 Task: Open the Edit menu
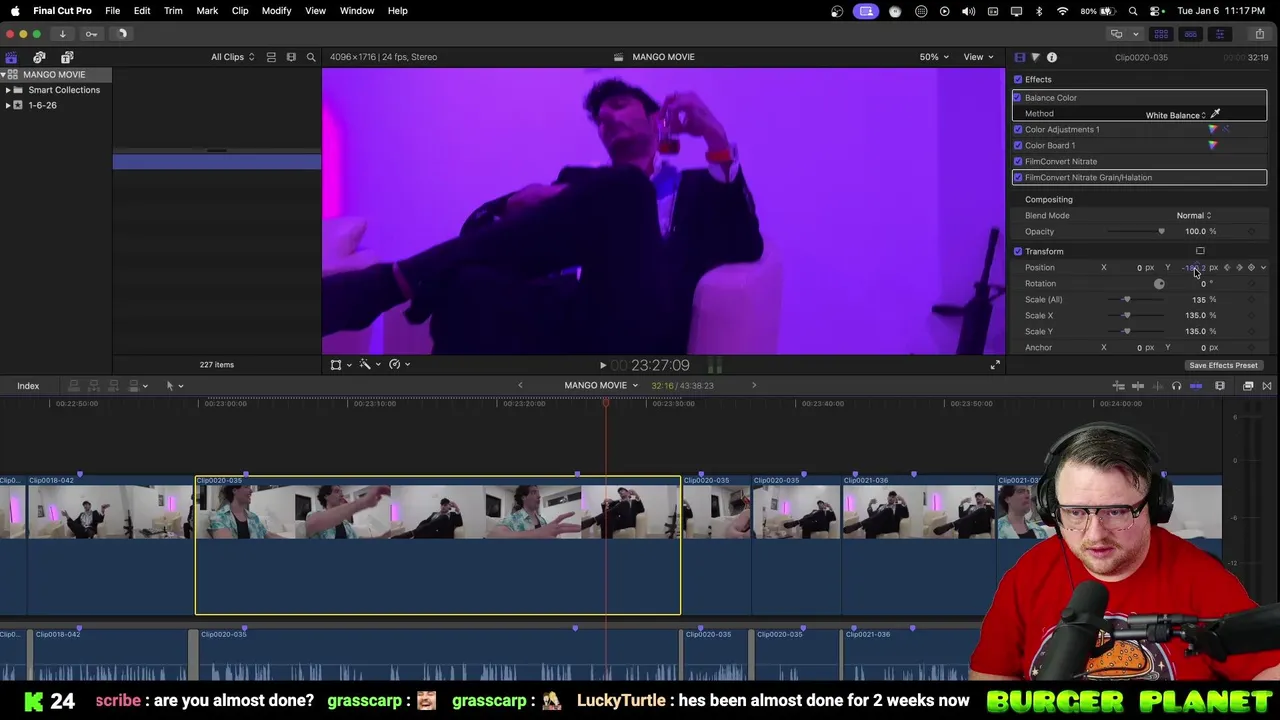(x=142, y=10)
